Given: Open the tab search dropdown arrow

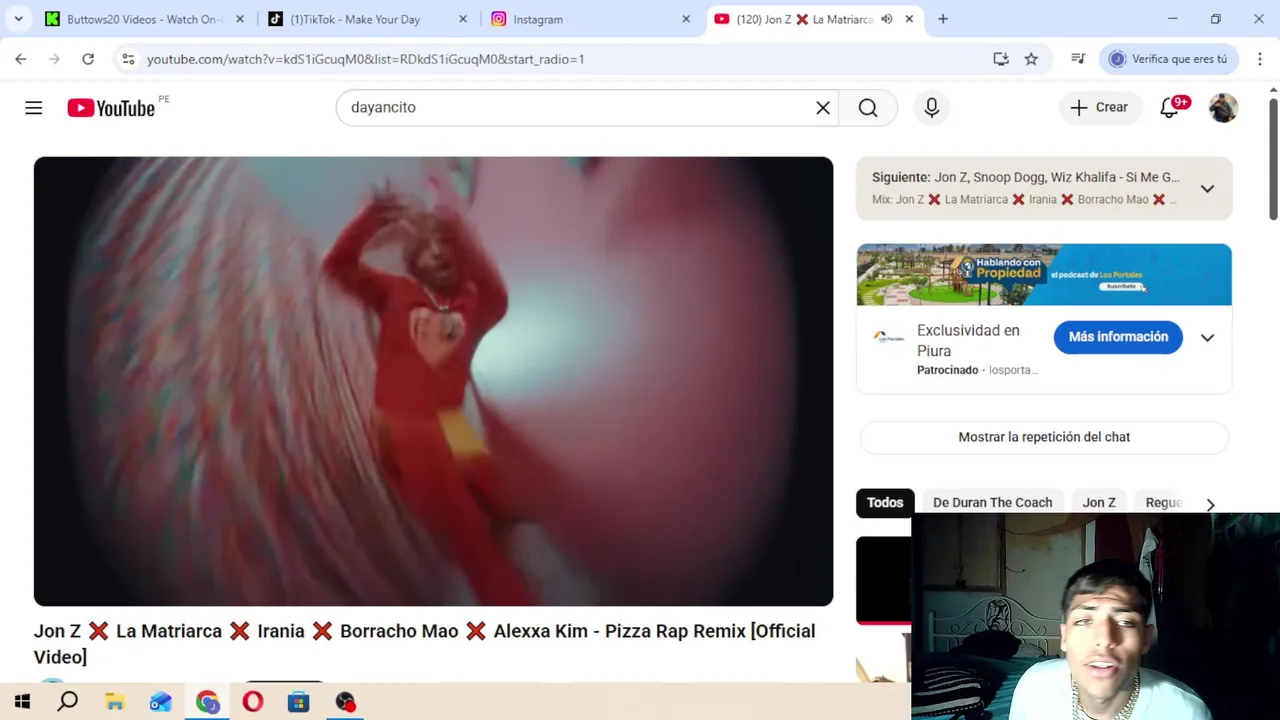Looking at the screenshot, I should coord(18,19).
